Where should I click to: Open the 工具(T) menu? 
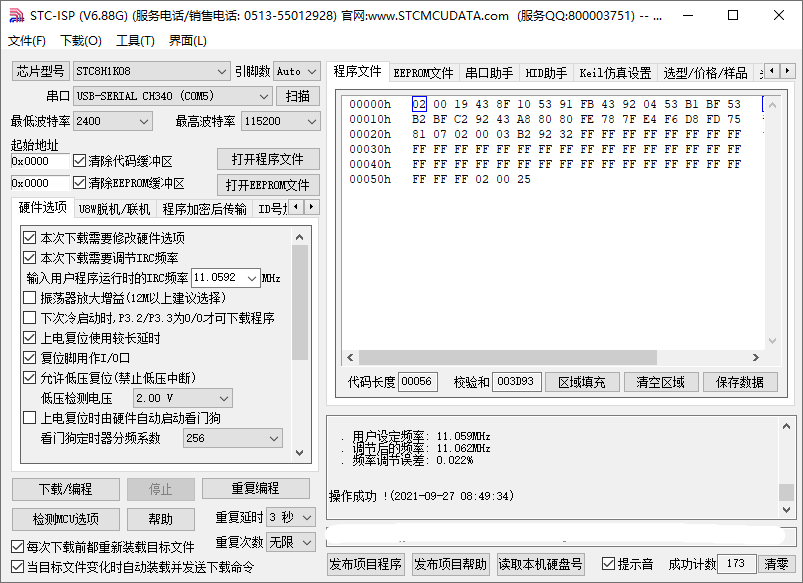click(x=129, y=41)
